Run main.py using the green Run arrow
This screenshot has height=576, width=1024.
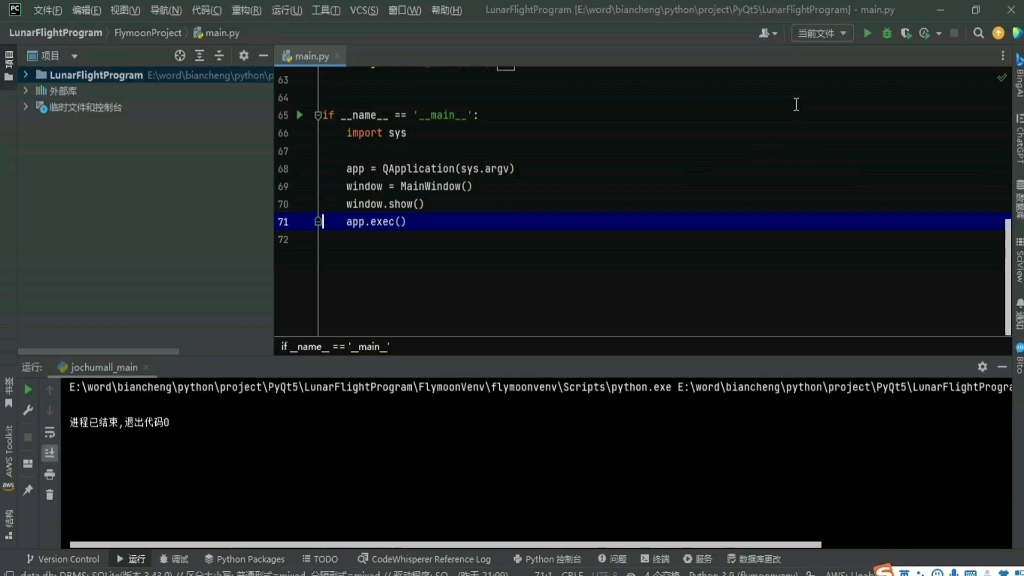pyautogui.click(x=866, y=33)
